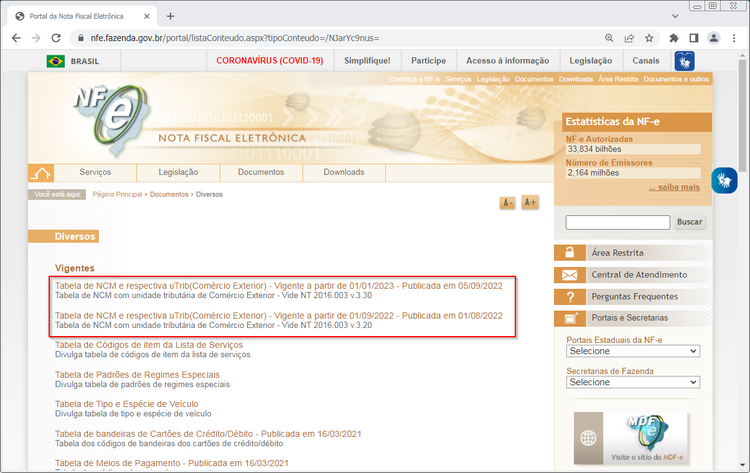
Task: Click the scrollbar down arrow
Action: coord(742,464)
